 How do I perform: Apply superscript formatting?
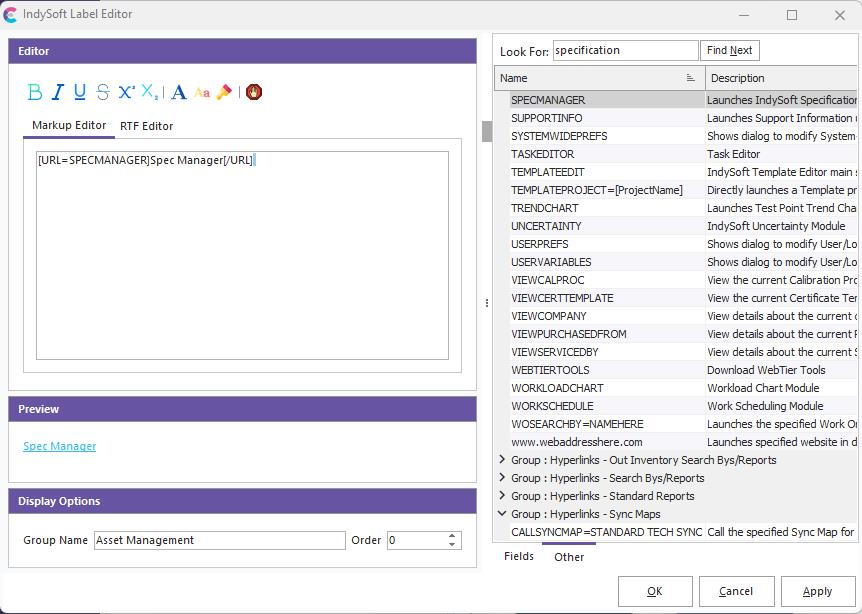point(126,92)
